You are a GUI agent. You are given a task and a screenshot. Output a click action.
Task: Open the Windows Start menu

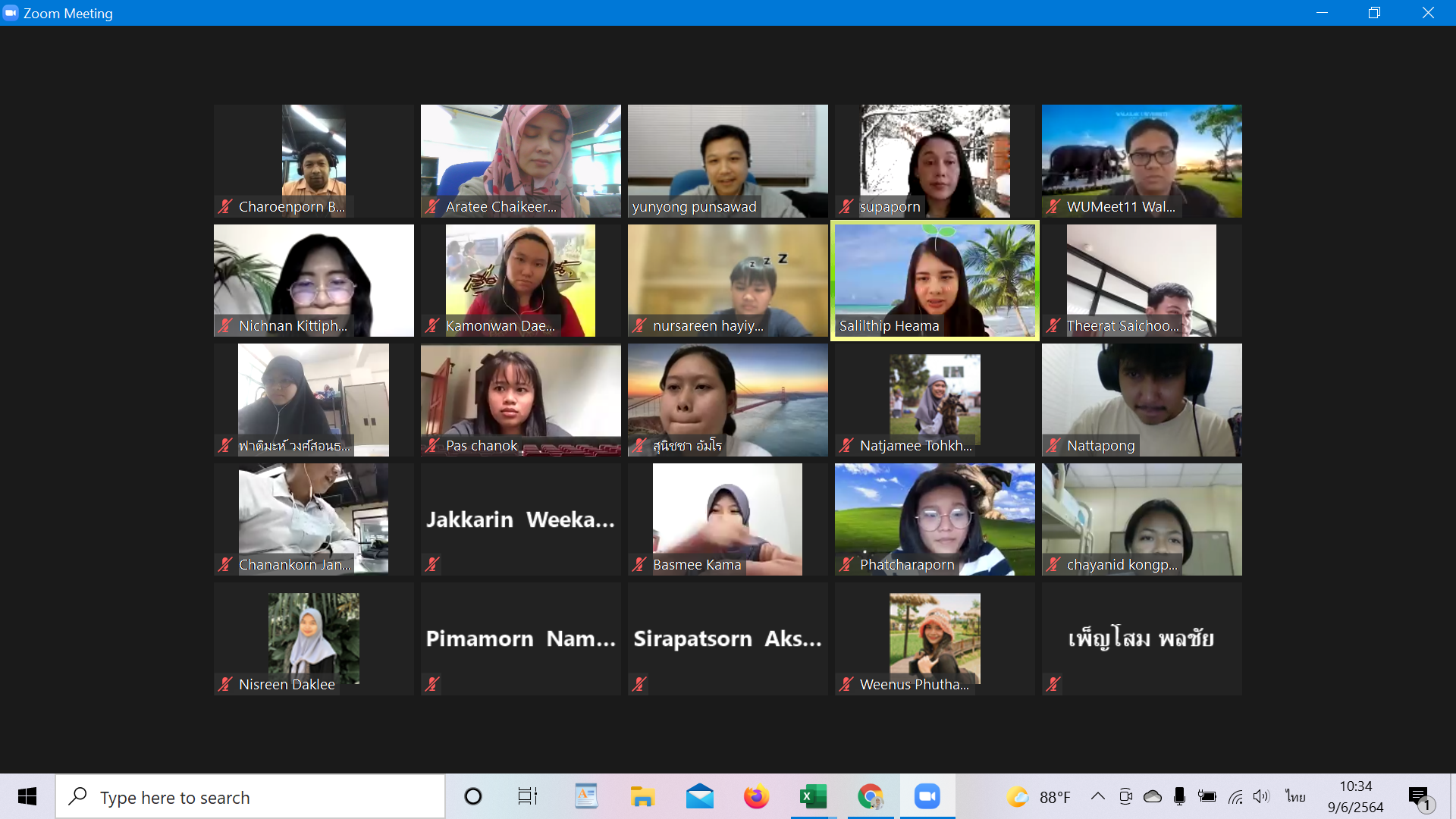coord(27,796)
